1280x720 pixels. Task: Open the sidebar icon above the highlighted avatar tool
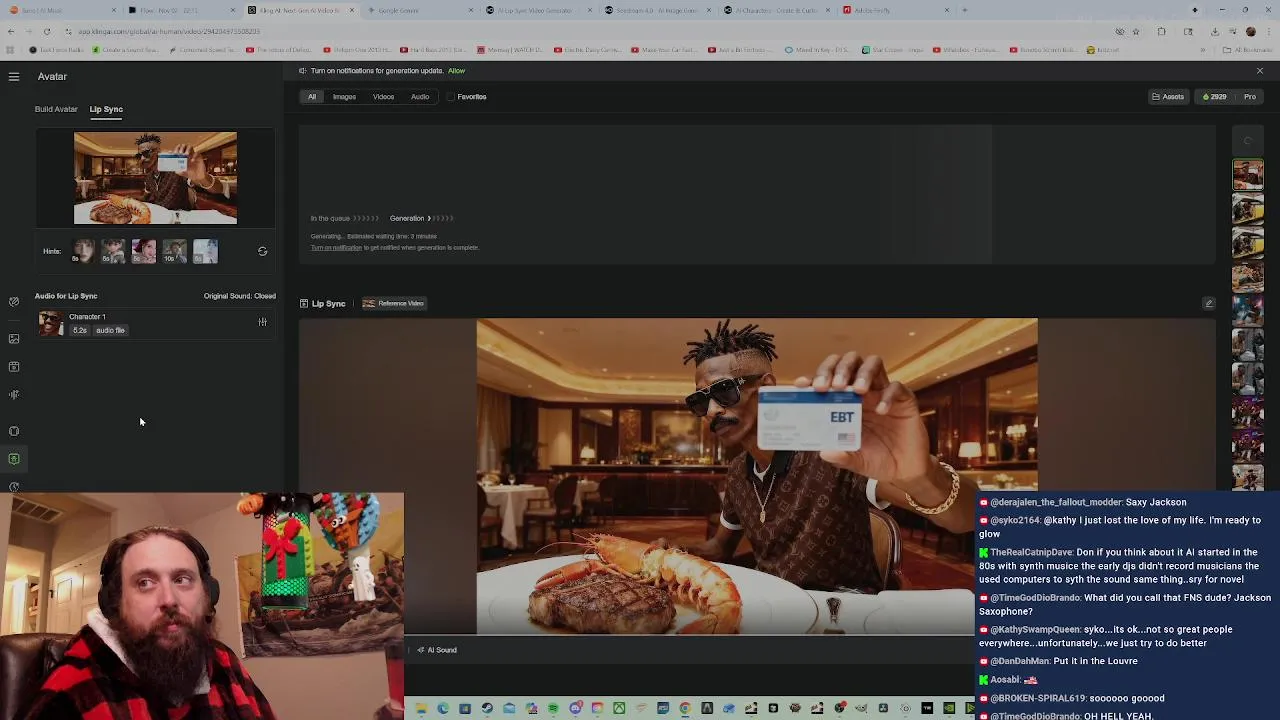pyautogui.click(x=14, y=431)
